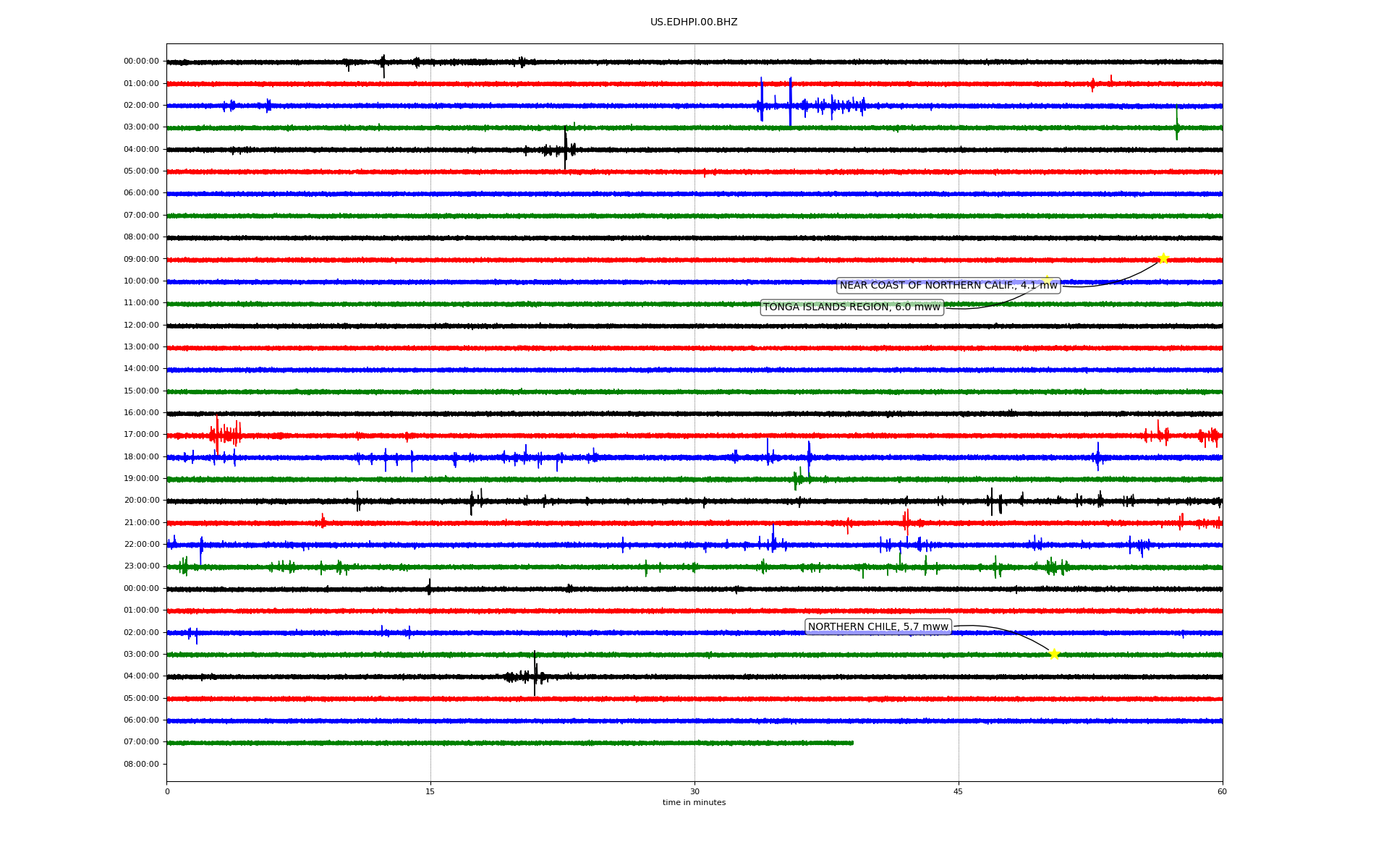
Task: Click the US.EDHPI.00.BHZ plot title
Action: (x=694, y=22)
